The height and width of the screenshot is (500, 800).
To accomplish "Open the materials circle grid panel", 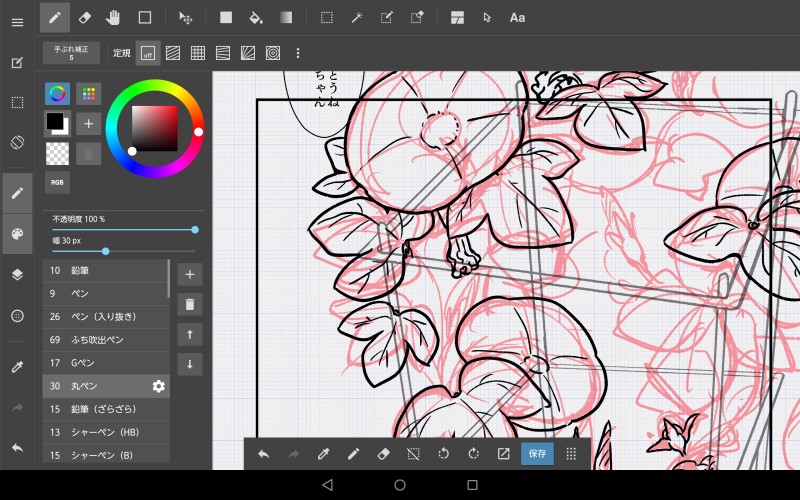I will (17, 316).
